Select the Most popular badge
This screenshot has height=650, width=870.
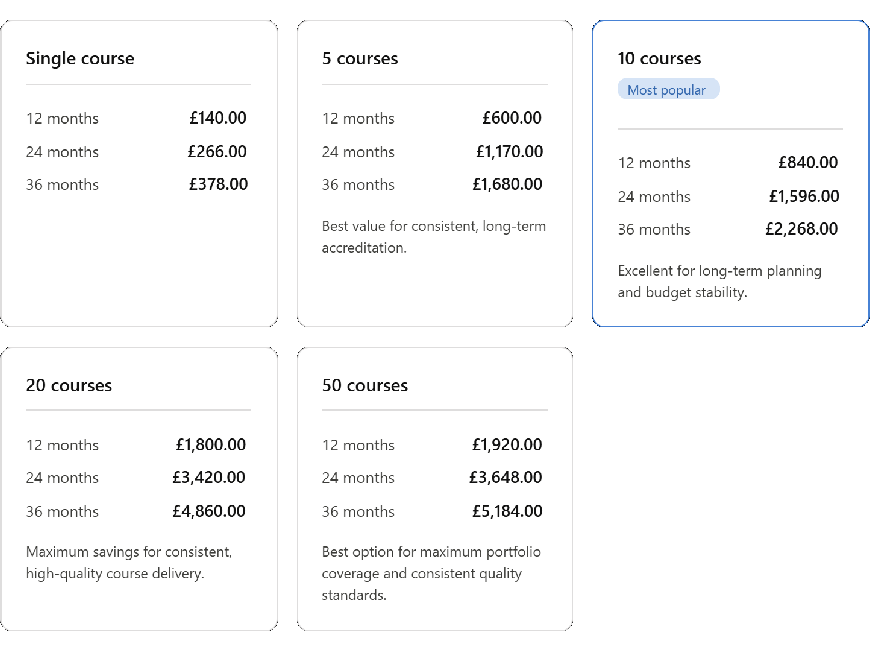pyautogui.click(x=667, y=90)
